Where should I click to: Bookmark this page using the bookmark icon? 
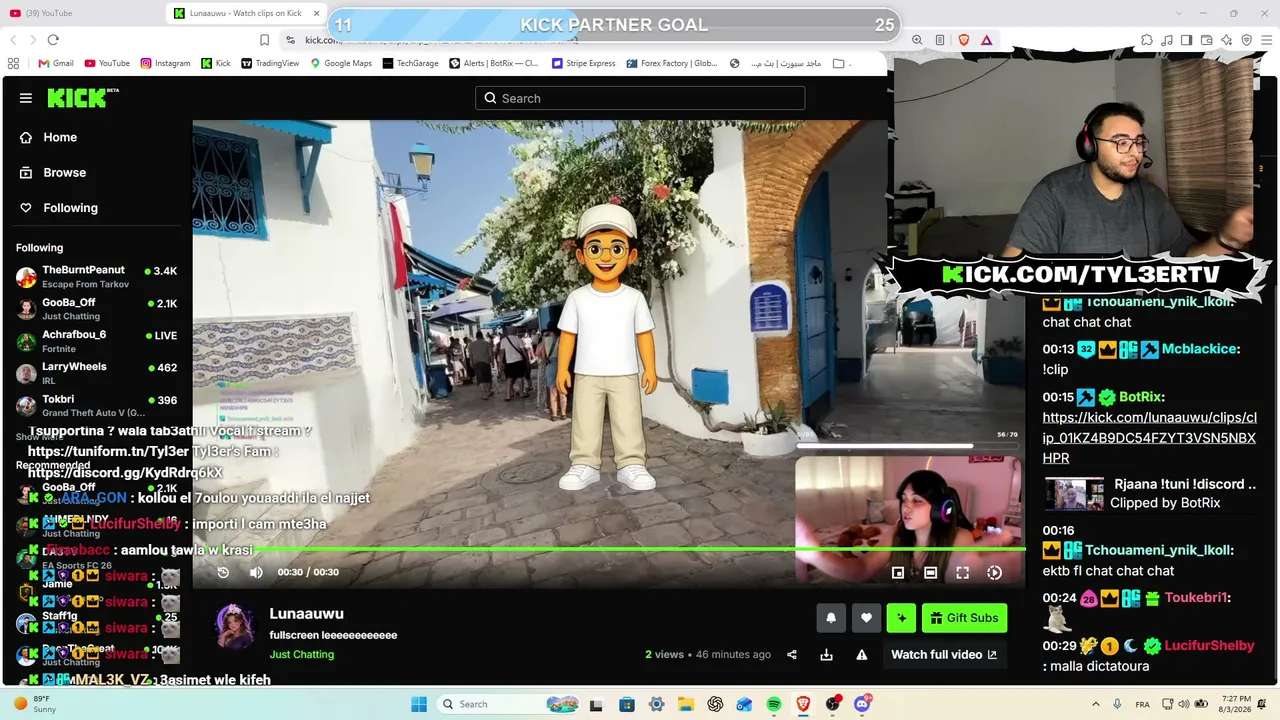264,40
